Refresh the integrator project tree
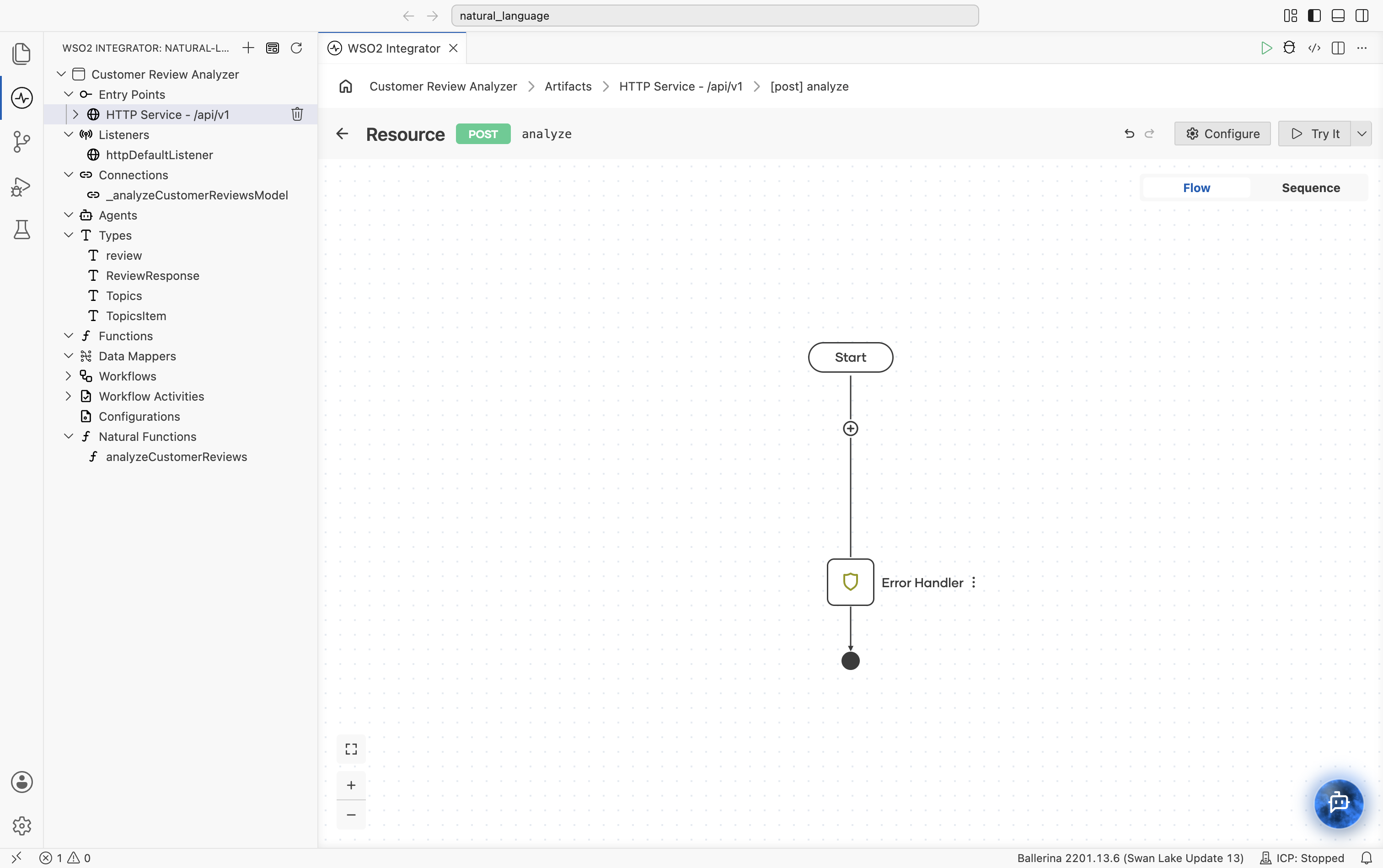 [x=296, y=48]
